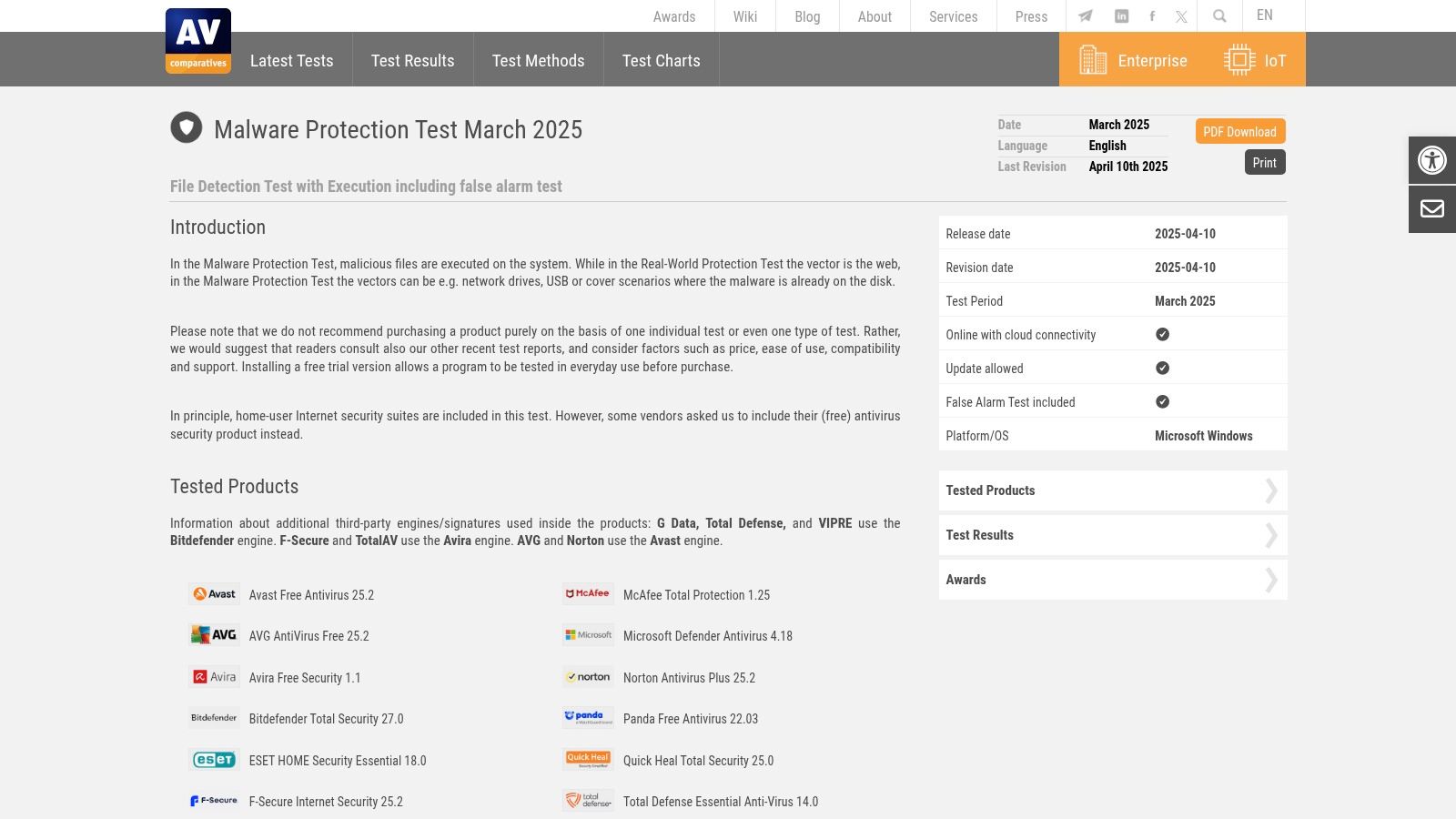Image resolution: width=1456 pixels, height=819 pixels.
Task: Open the Telegram icon link
Action: [x=1086, y=16]
